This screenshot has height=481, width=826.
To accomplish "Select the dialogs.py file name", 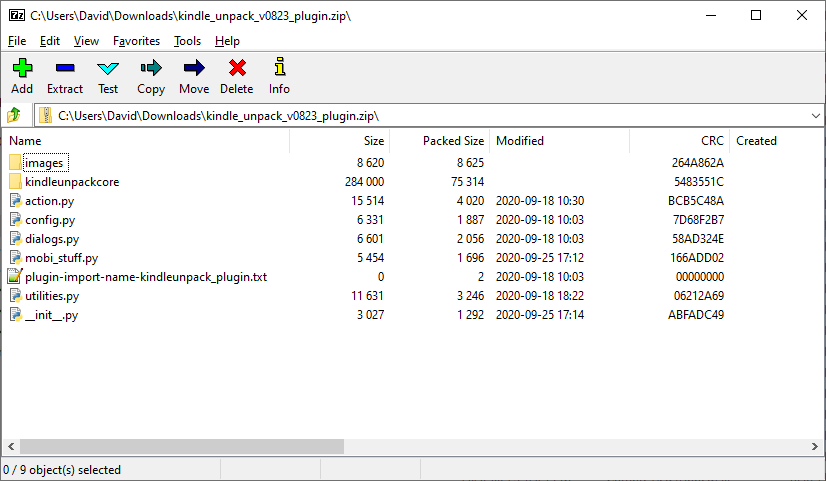I will (x=52, y=239).
